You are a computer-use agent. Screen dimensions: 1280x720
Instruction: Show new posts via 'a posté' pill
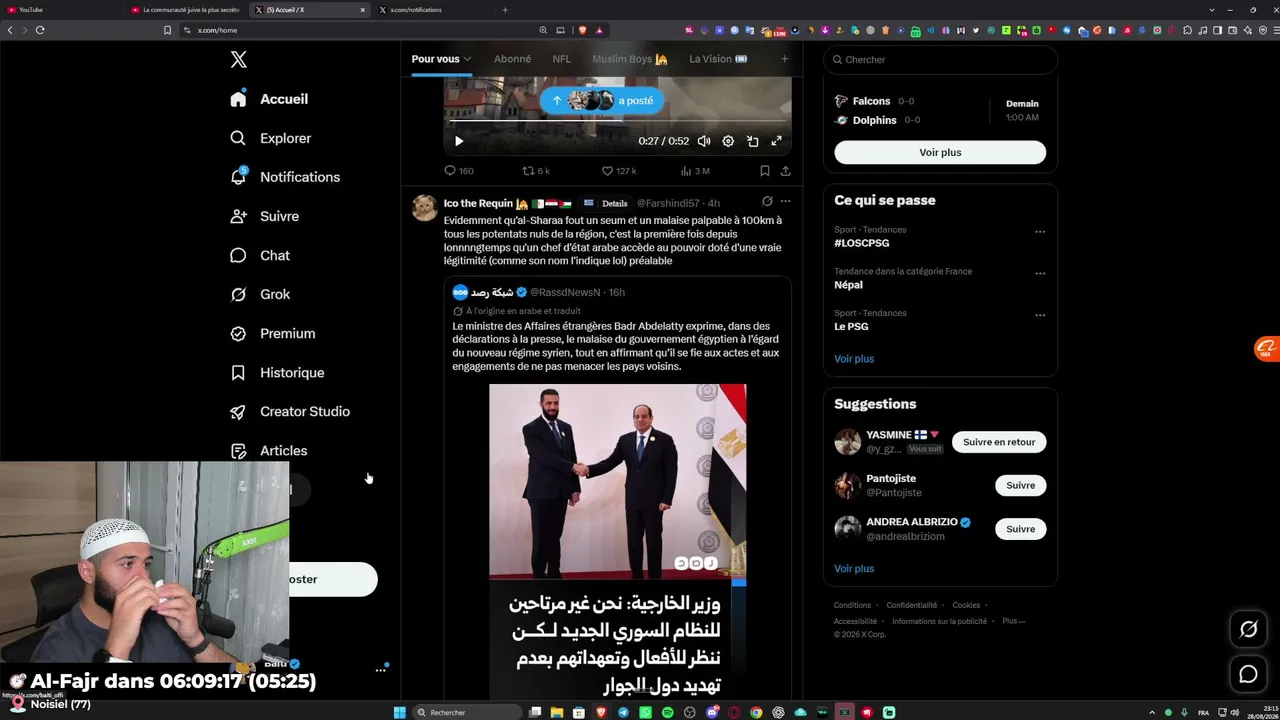tap(602, 101)
